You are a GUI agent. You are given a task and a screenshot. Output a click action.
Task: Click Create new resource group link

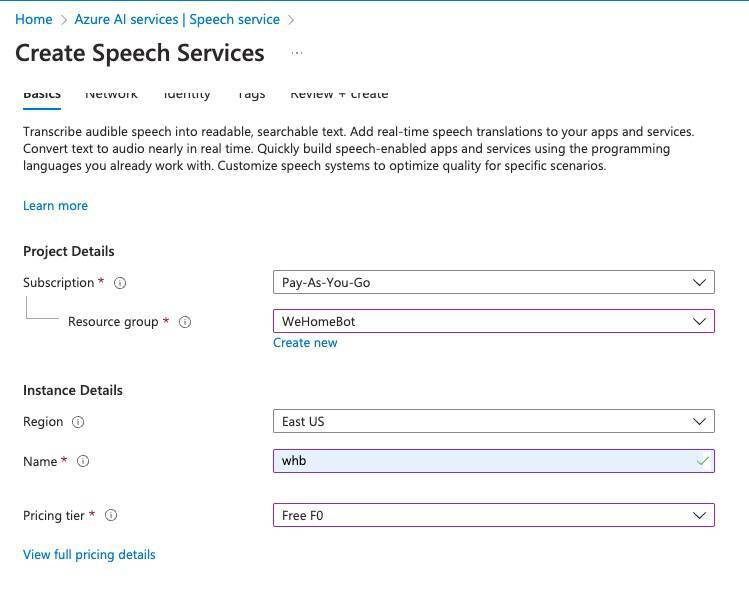[x=305, y=342]
